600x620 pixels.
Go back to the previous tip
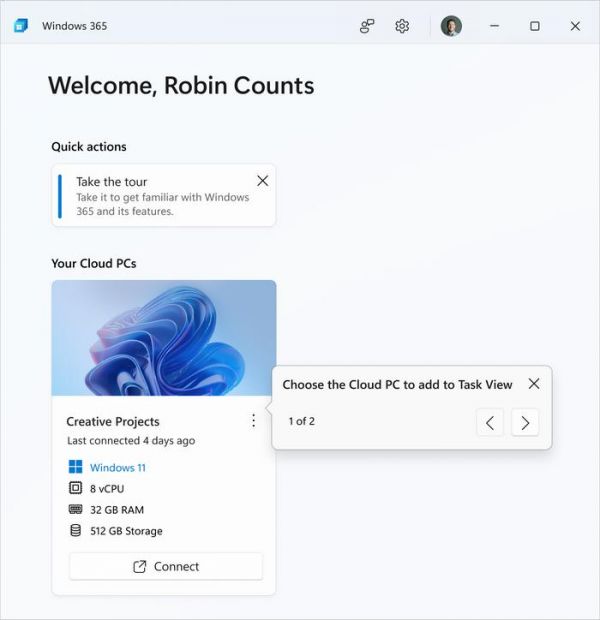click(x=489, y=422)
